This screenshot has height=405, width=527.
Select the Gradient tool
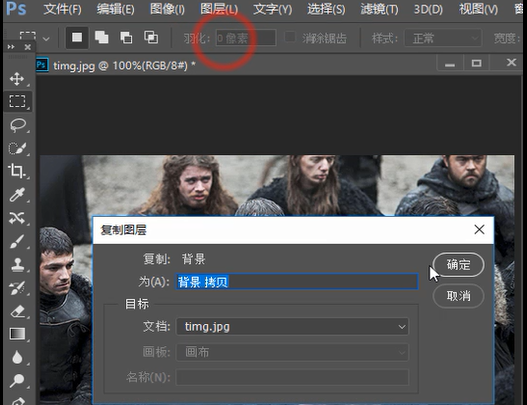[17, 334]
